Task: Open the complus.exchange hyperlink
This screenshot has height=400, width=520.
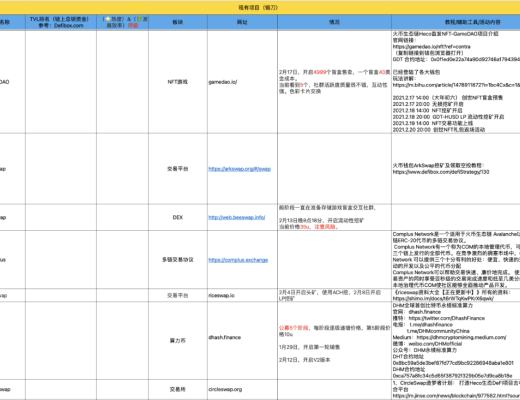Action: pos(238,260)
